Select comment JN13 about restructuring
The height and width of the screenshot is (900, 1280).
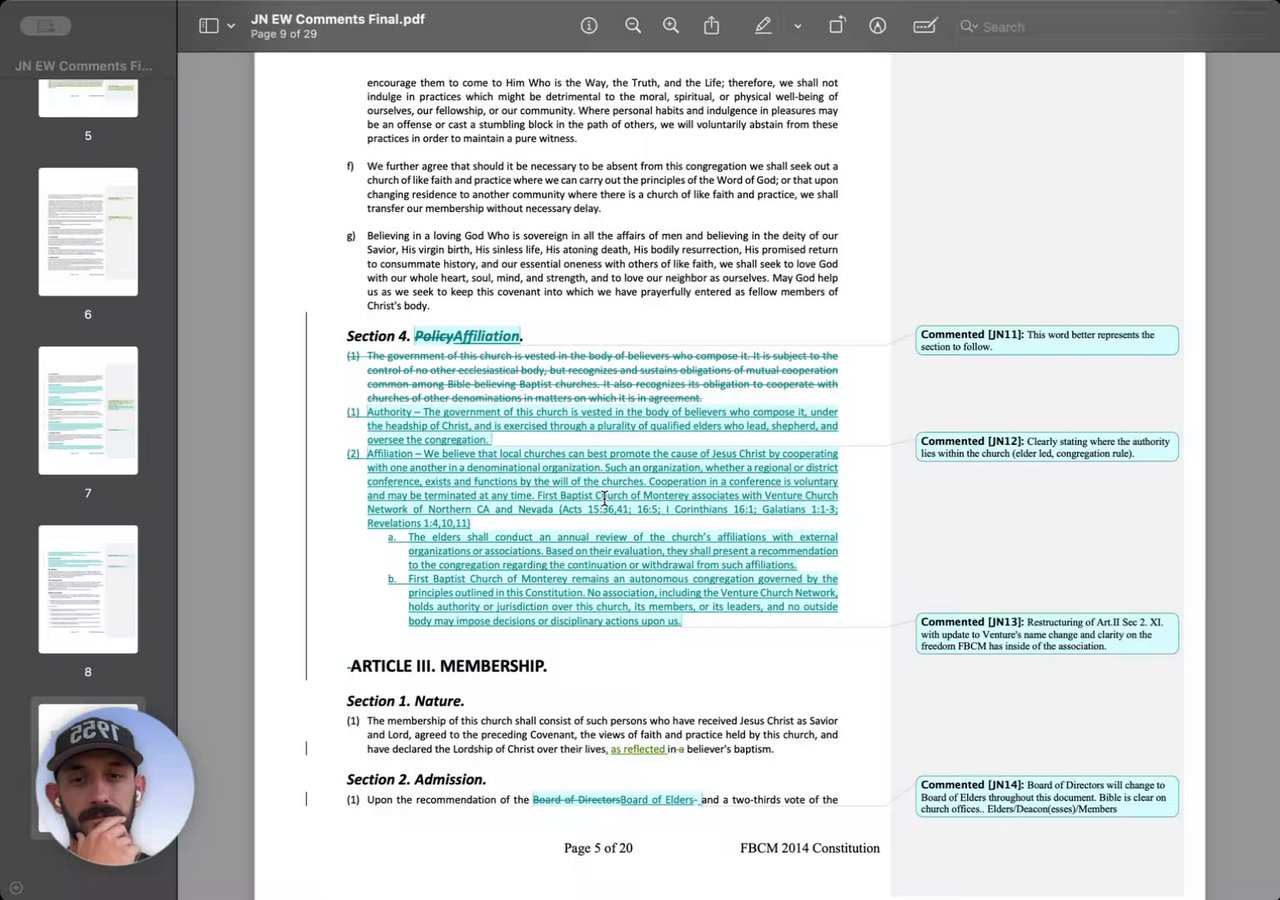(x=1047, y=634)
